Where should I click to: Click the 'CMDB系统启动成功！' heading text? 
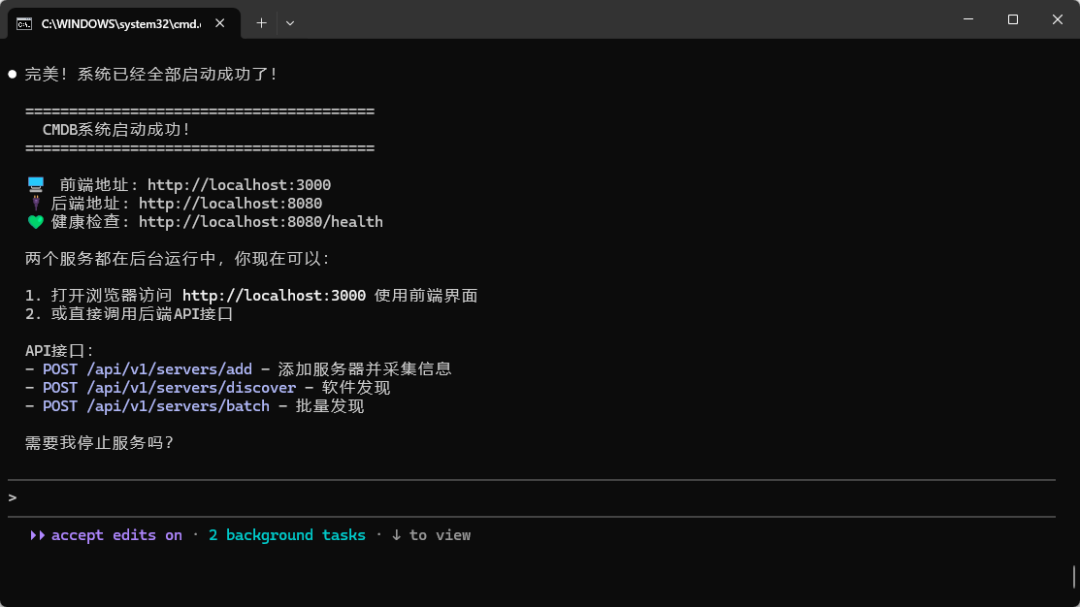(x=116, y=130)
